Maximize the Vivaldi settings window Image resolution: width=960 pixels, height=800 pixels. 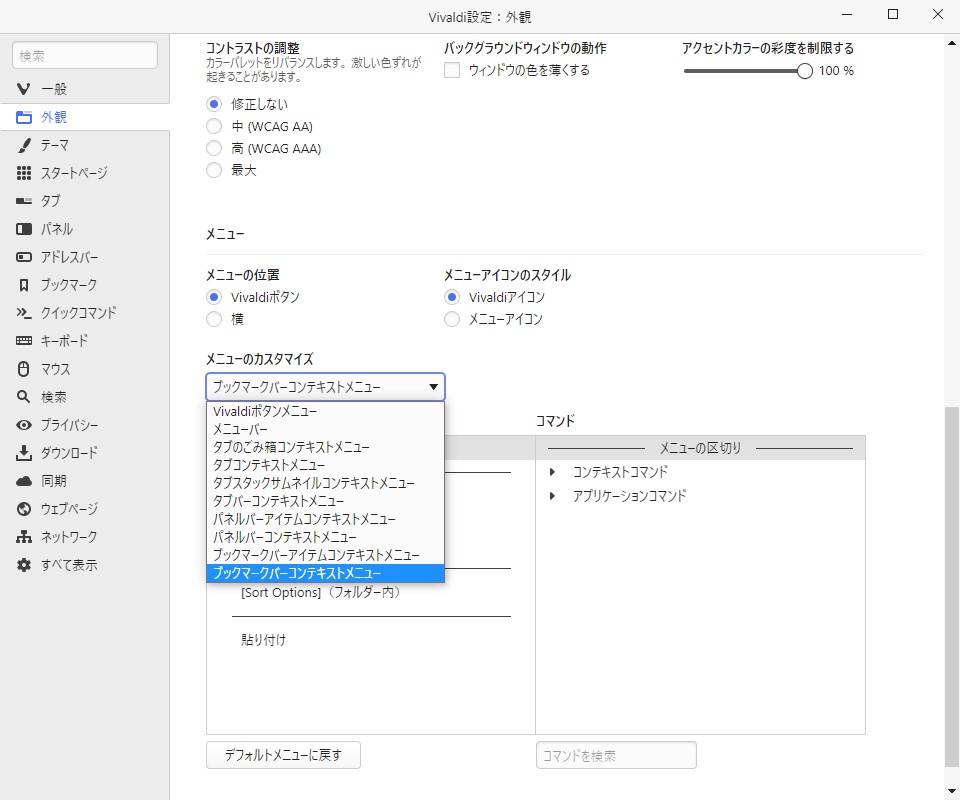pyautogui.click(x=893, y=14)
